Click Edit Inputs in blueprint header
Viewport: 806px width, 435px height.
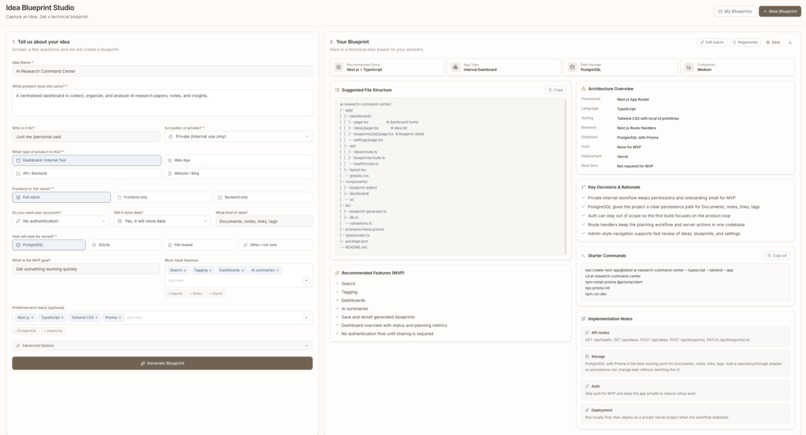(x=712, y=42)
